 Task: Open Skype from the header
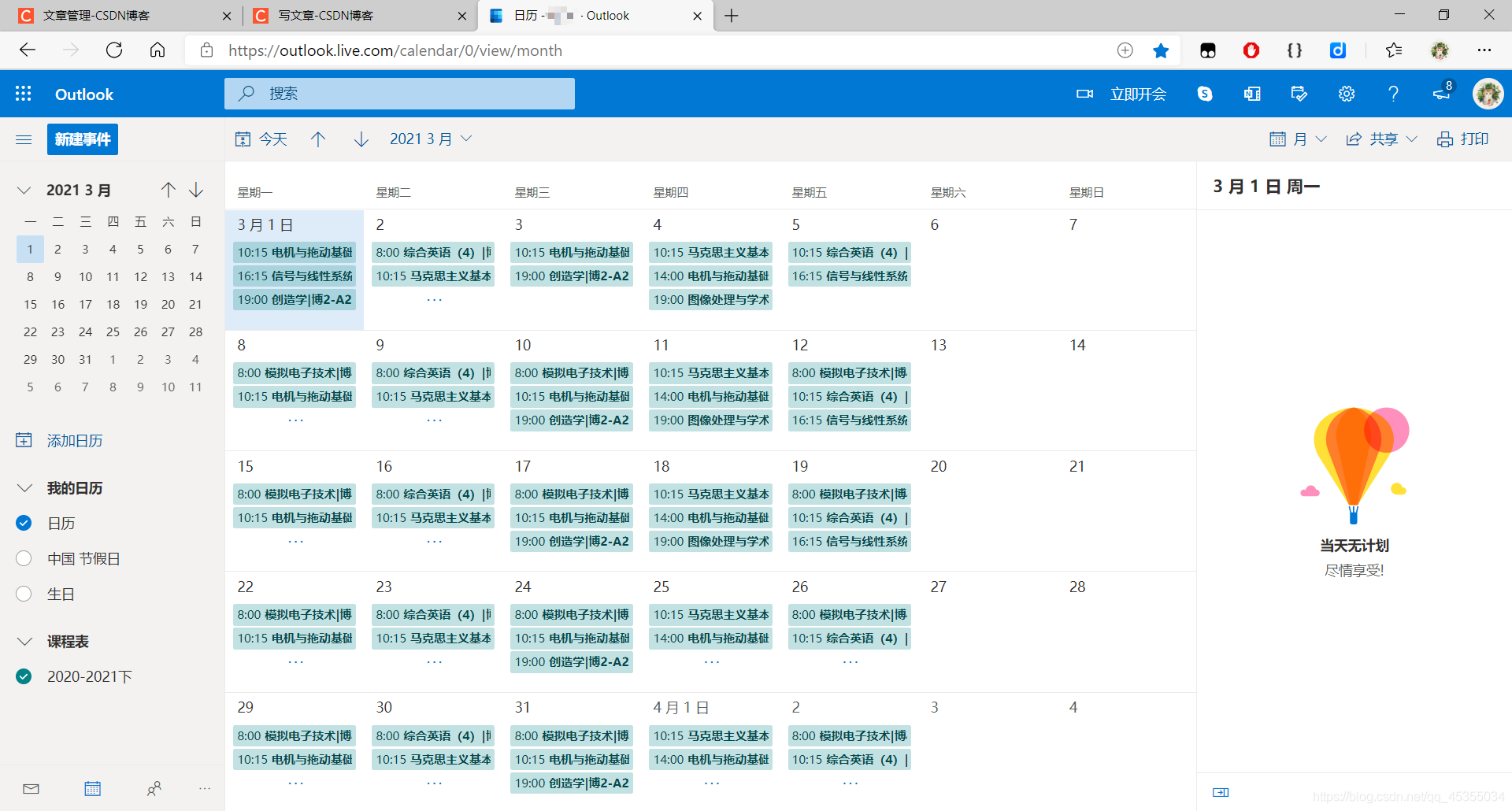pos(1205,94)
